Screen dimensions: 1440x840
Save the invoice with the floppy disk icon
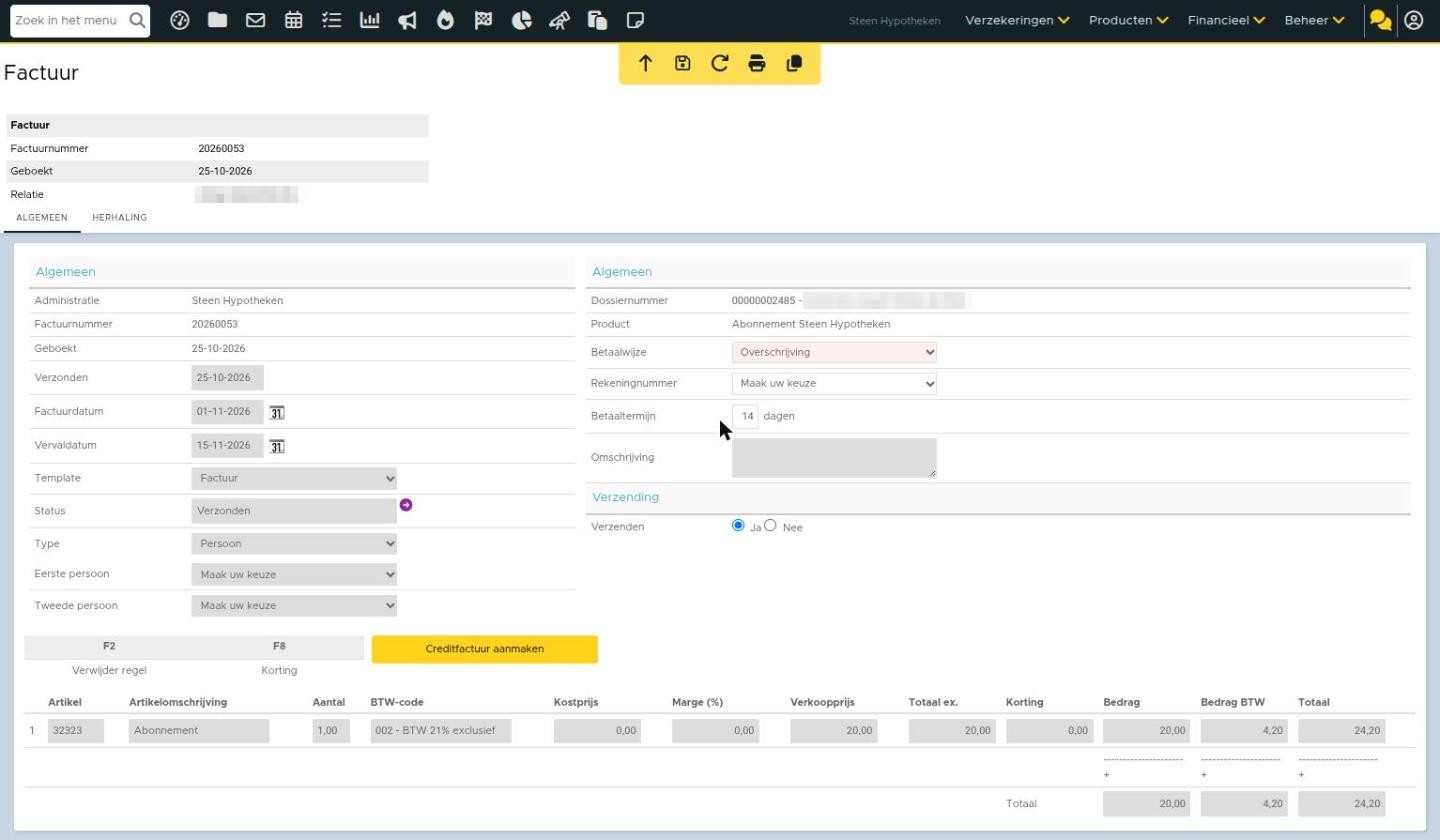point(683,64)
